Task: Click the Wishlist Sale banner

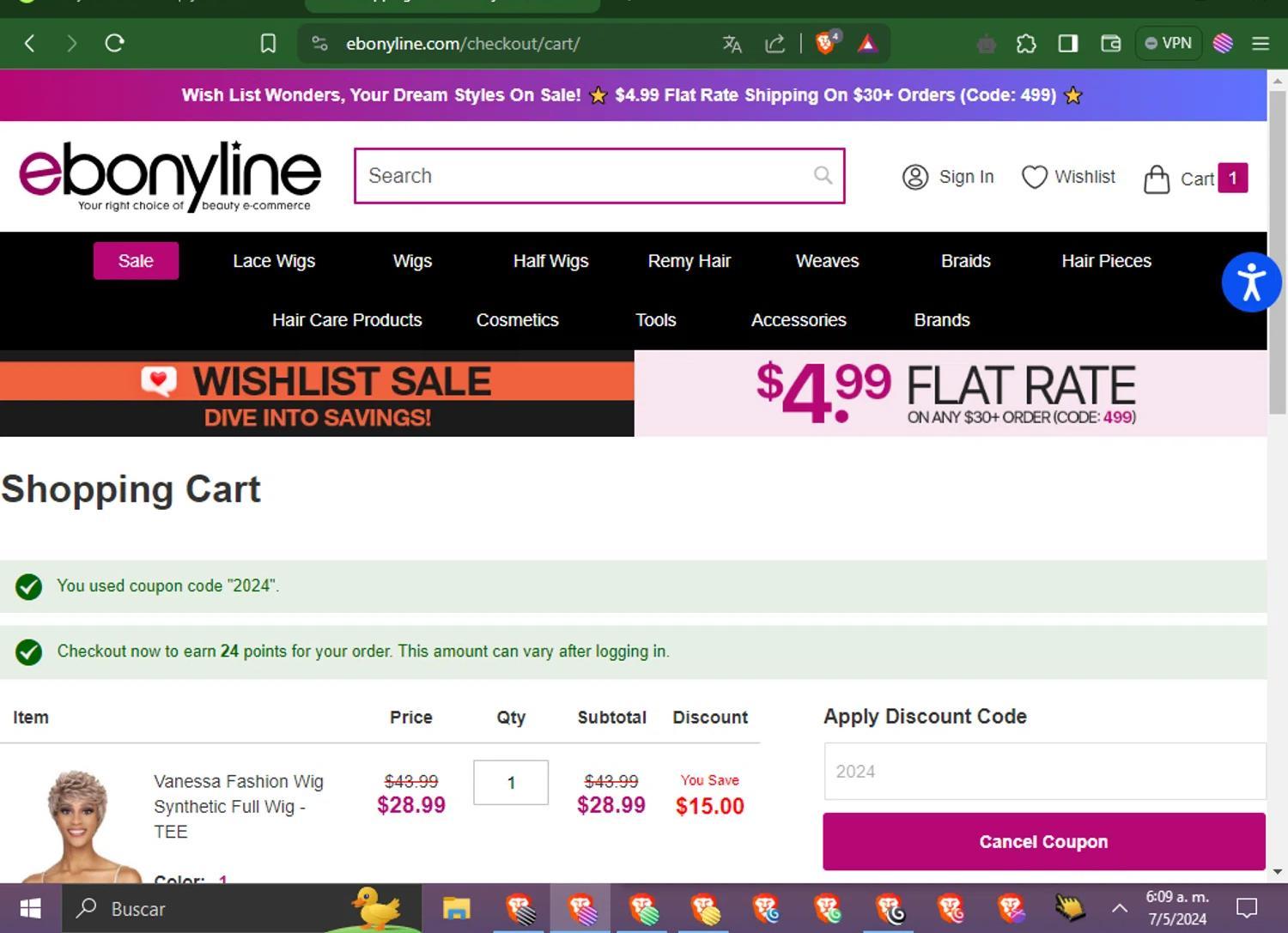Action: (317, 393)
